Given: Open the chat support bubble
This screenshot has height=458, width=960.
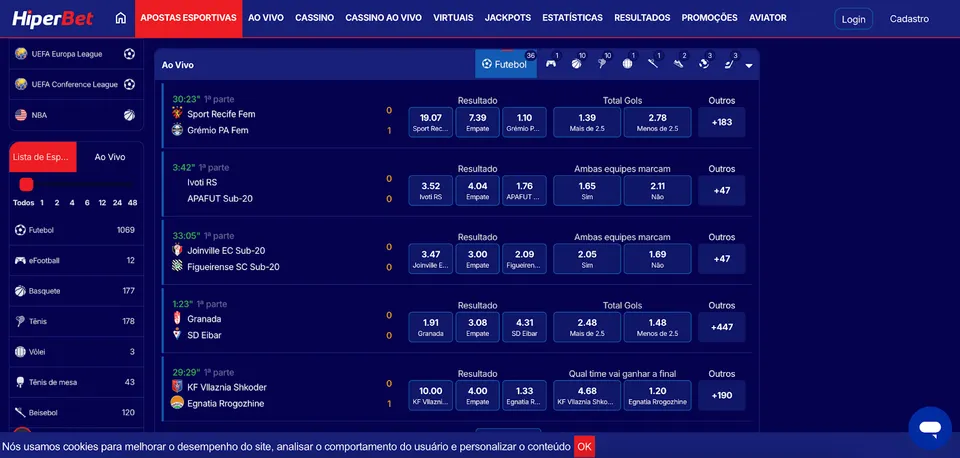Looking at the screenshot, I should pyautogui.click(x=929, y=428).
